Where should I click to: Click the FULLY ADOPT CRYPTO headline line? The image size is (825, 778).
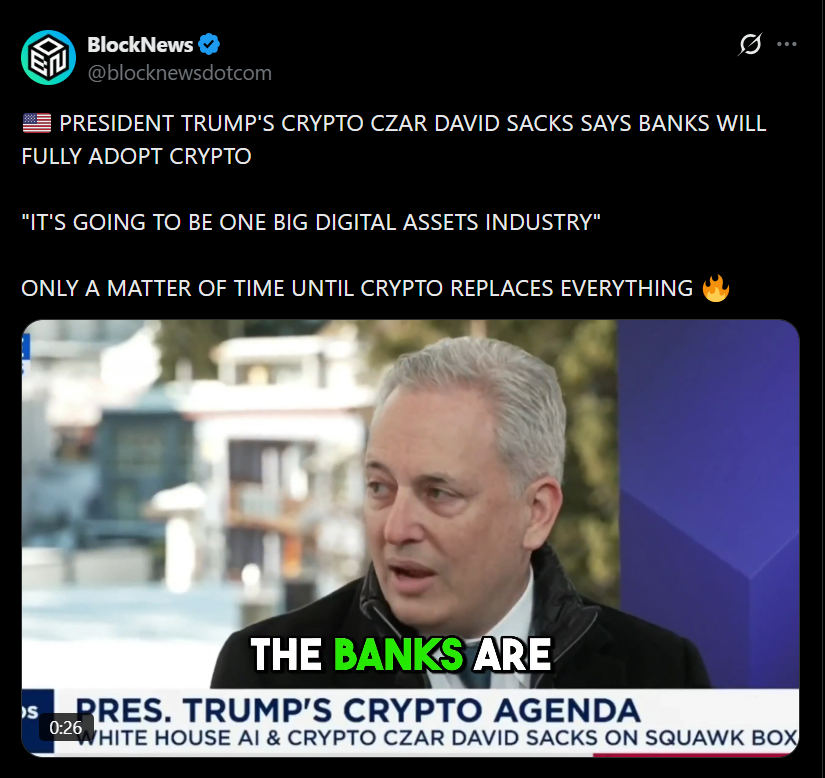(136, 156)
